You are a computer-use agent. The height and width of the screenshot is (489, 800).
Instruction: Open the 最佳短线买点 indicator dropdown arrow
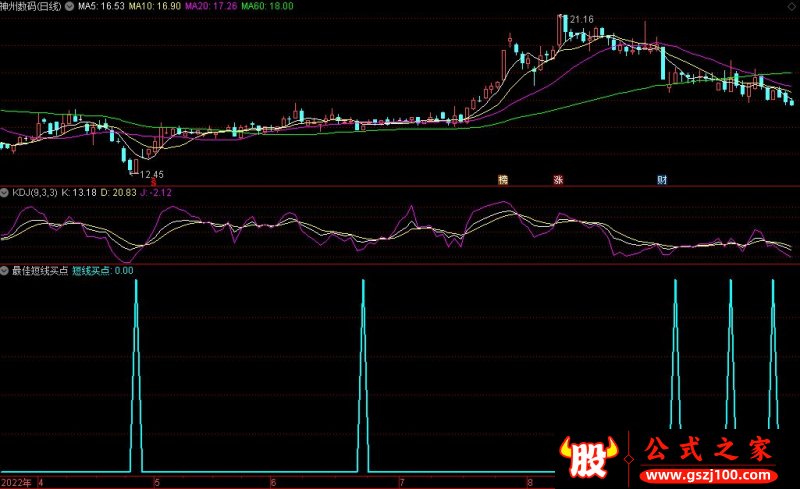tap(5, 270)
